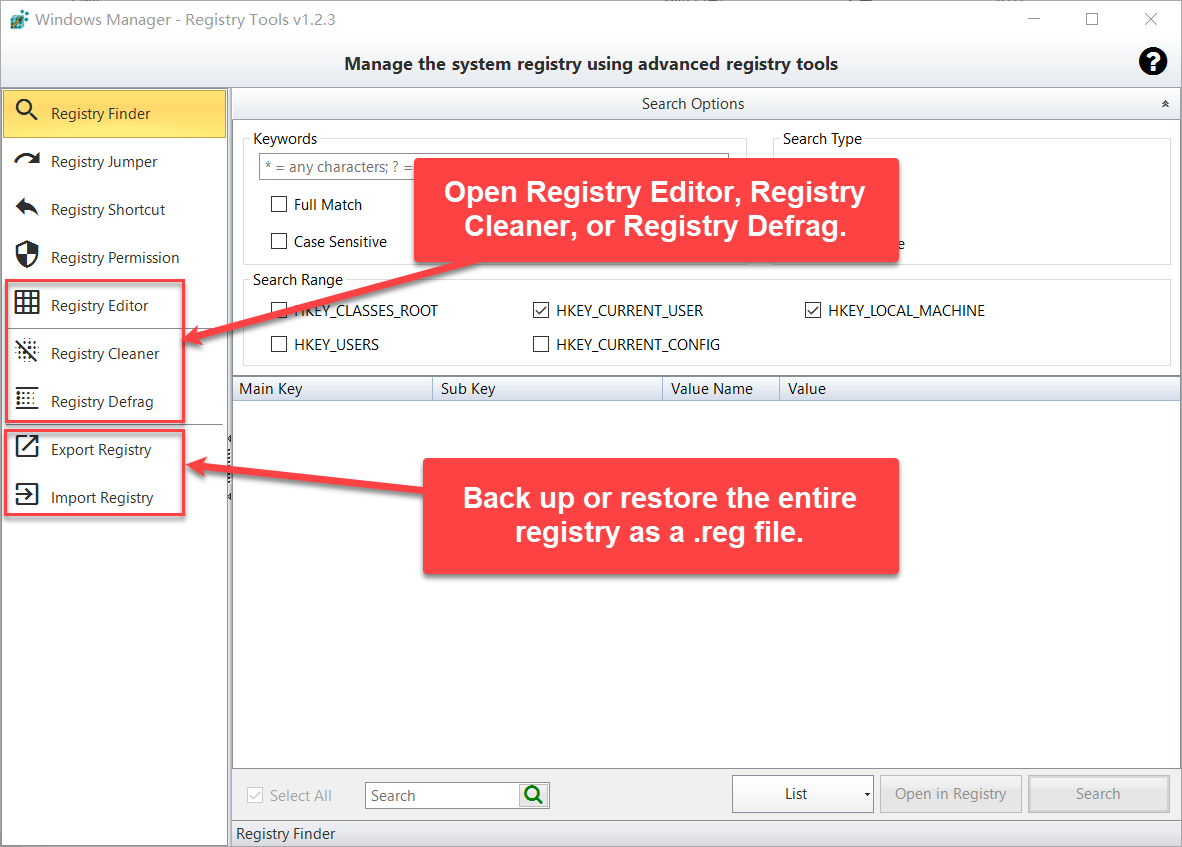Click the Export Registry icon
Viewport: 1182px width, 847px height.
27,446
